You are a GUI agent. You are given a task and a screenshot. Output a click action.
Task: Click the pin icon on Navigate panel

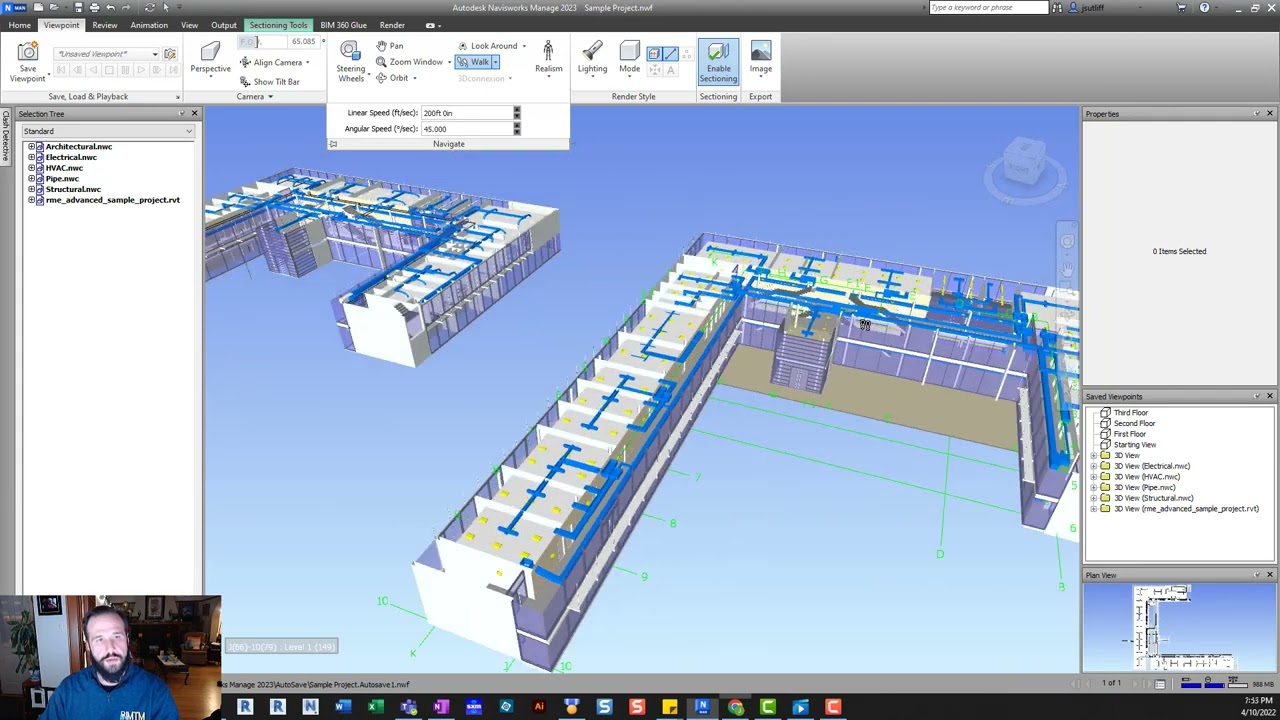pyautogui.click(x=333, y=144)
